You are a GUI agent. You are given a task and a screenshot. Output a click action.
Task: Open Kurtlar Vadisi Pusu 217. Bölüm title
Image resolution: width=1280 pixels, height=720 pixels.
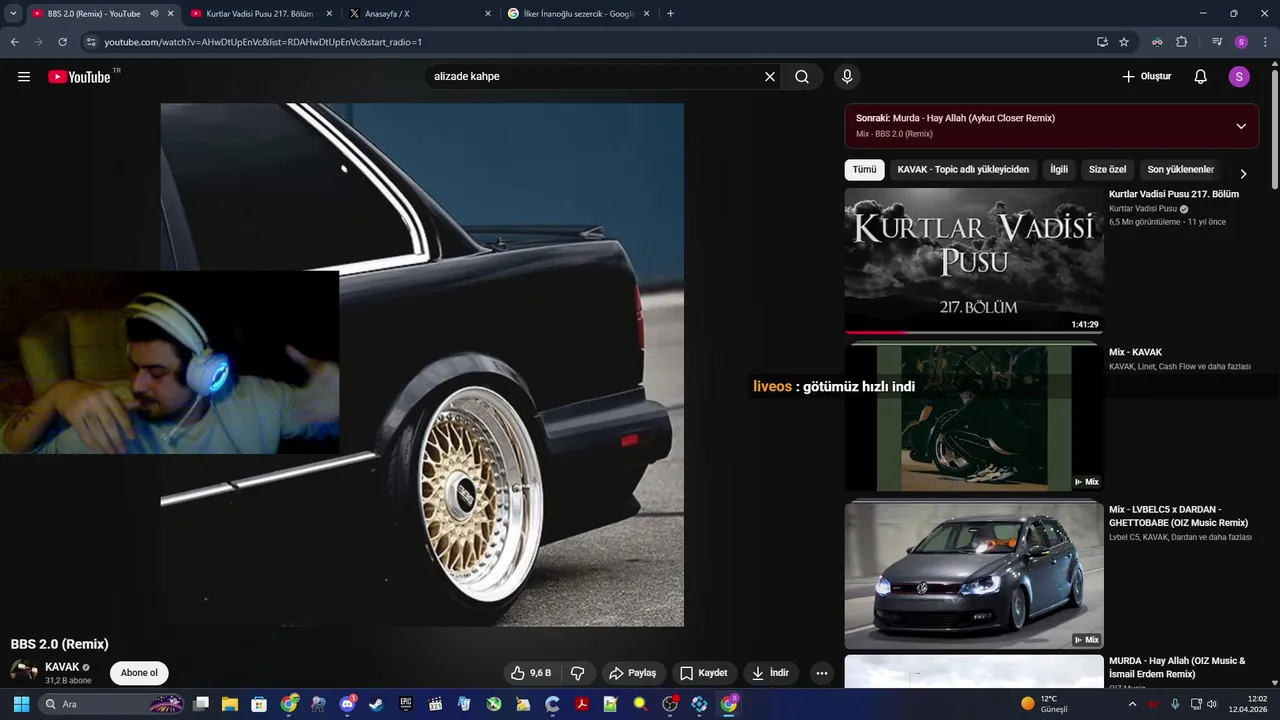(x=1174, y=194)
